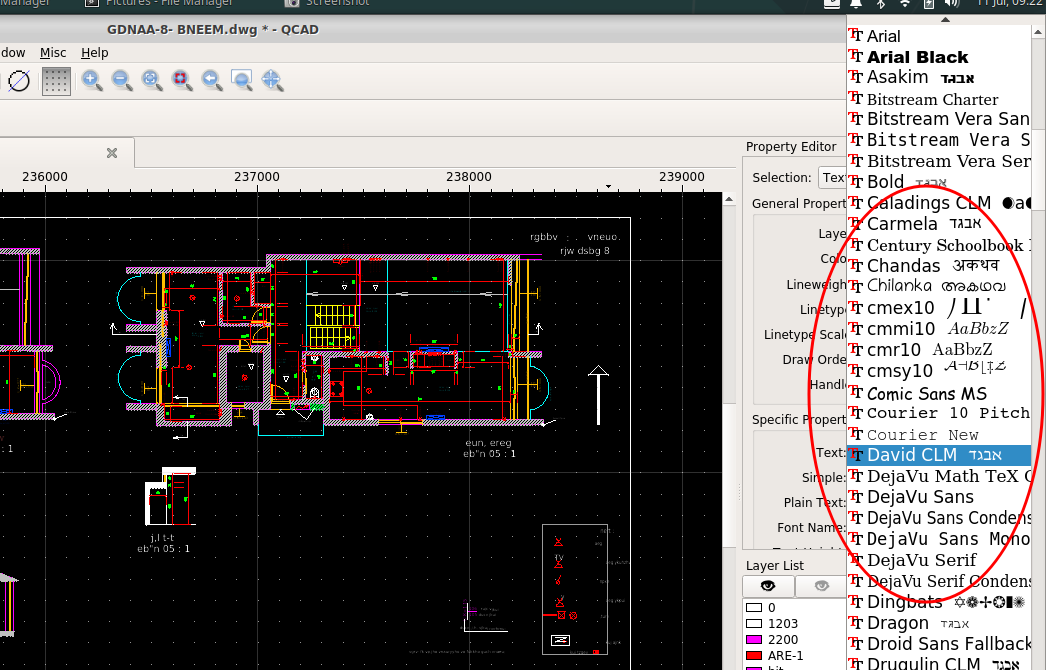This screenshot has height=670, width=1046.
Task: Click the Zoom In magnifier icon
Action: point(92,81)
